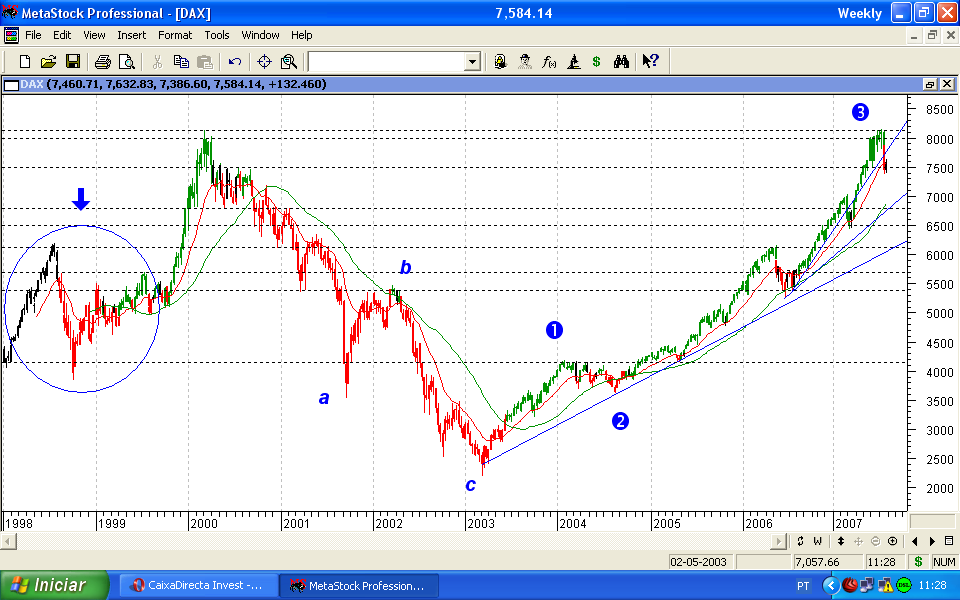Click the network warning tray icon
The image size is (960, 600).
pos(887,585)
